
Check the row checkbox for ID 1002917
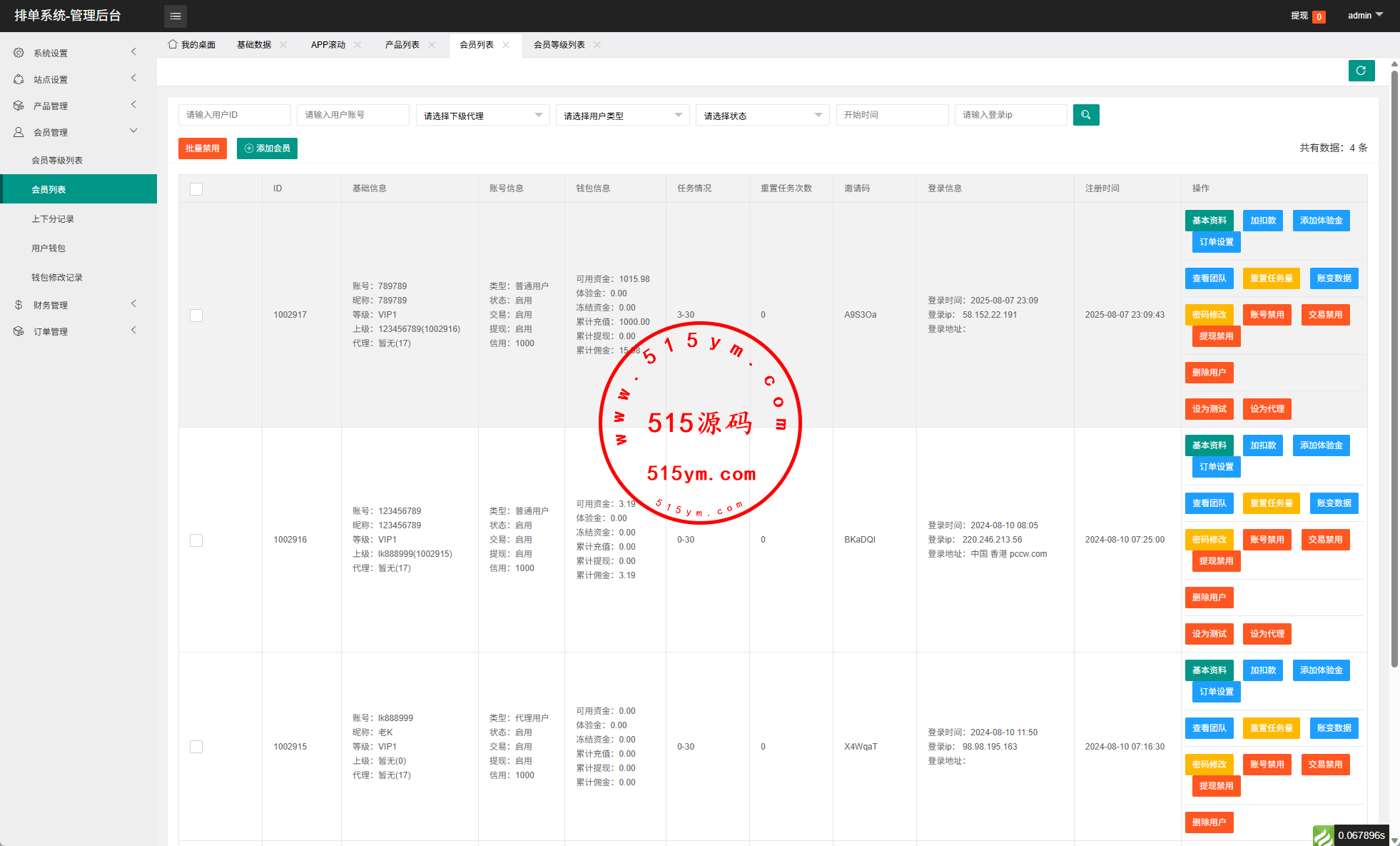point(196,315)
